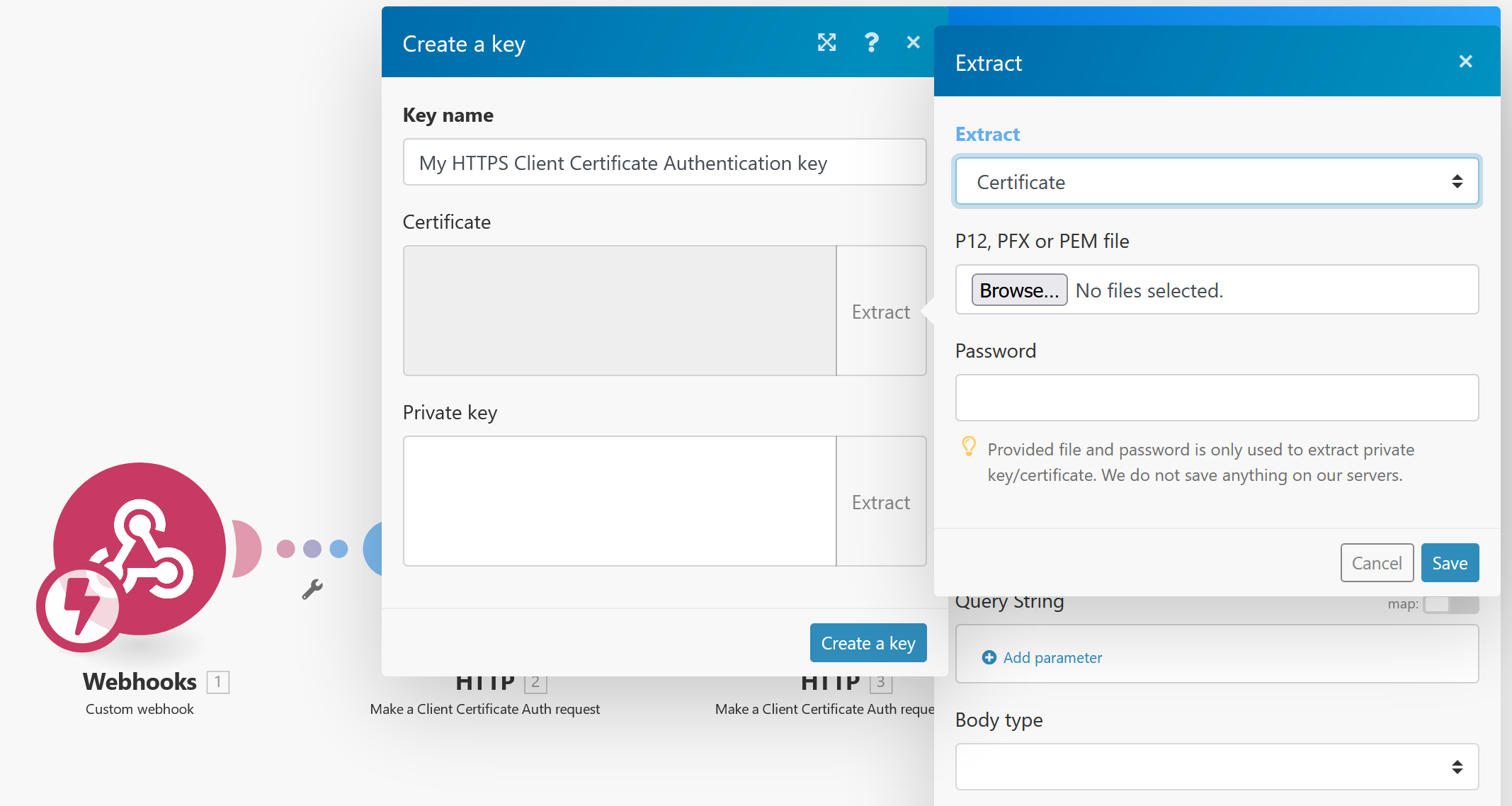
Task: Click the Add parameter link
Action: click(1052, 657)
